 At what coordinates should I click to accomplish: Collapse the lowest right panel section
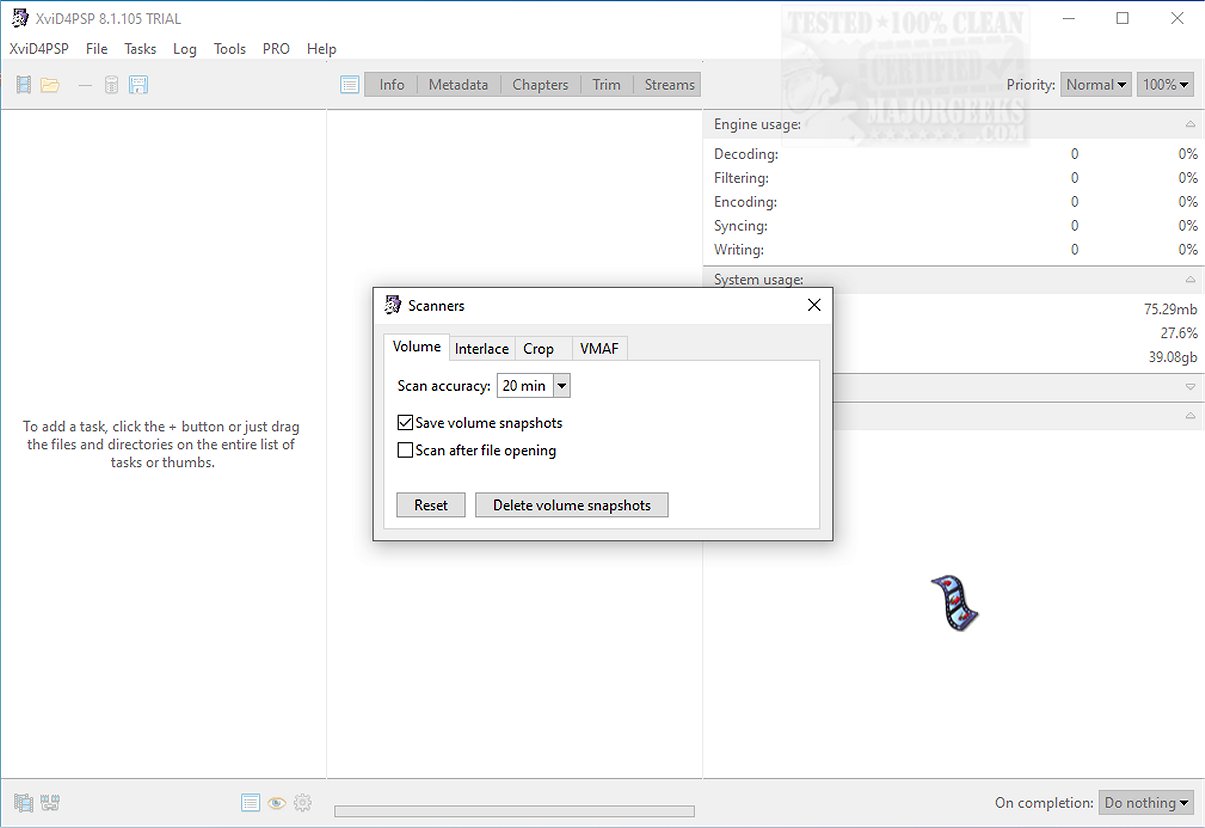coord(1190,416)
